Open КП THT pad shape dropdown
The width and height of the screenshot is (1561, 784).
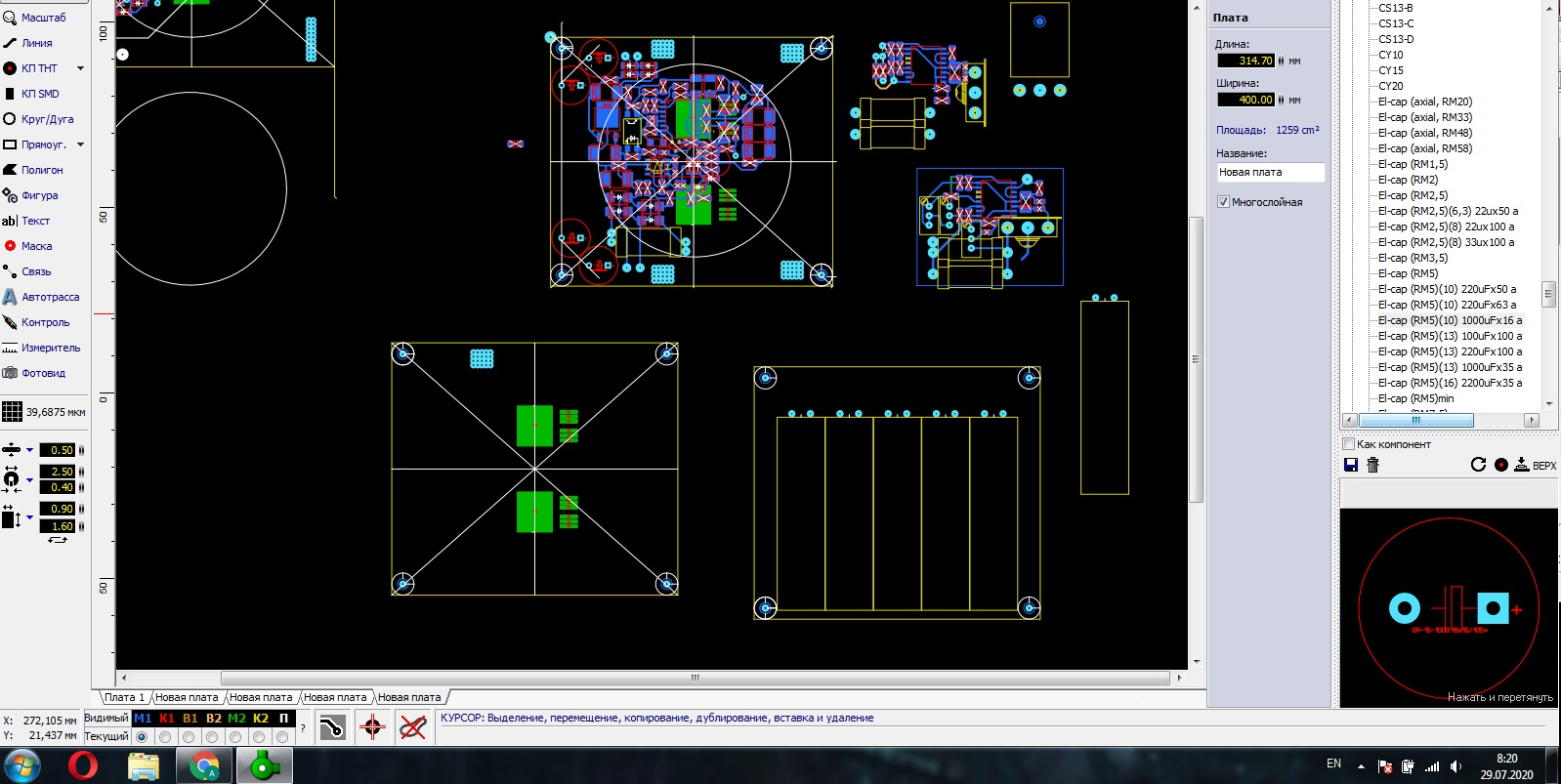[x=80, y=68]
